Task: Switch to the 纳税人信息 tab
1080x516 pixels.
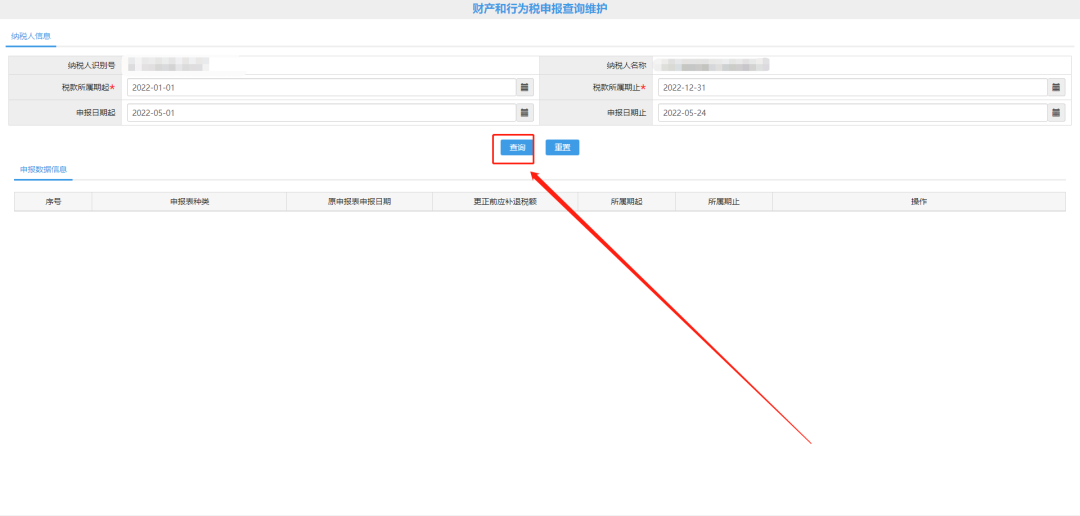Action: pos(30,36)
